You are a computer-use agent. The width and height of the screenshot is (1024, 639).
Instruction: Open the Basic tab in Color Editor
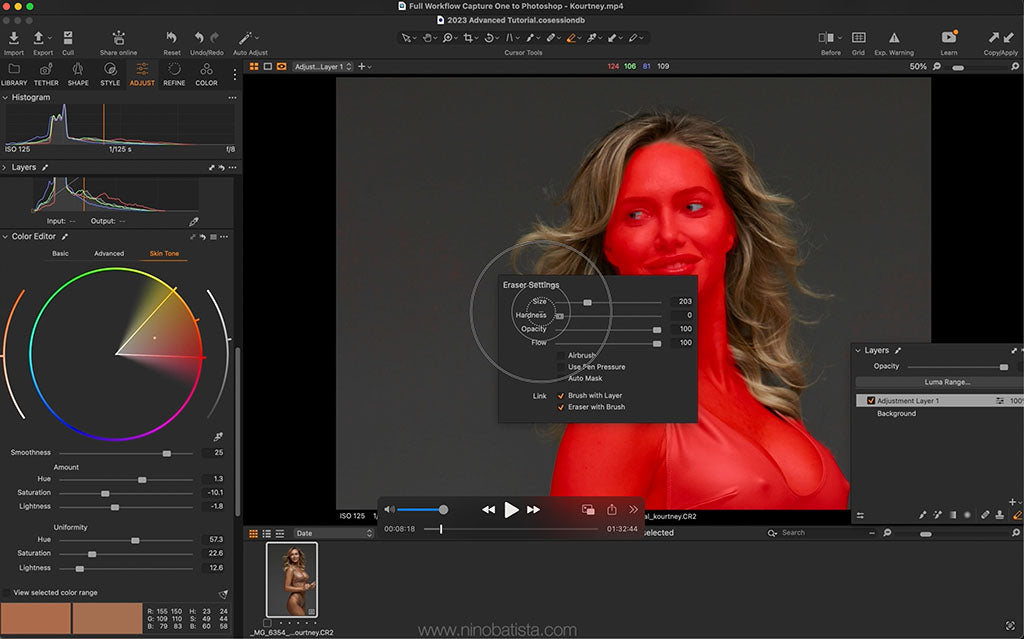click(60, 253)
